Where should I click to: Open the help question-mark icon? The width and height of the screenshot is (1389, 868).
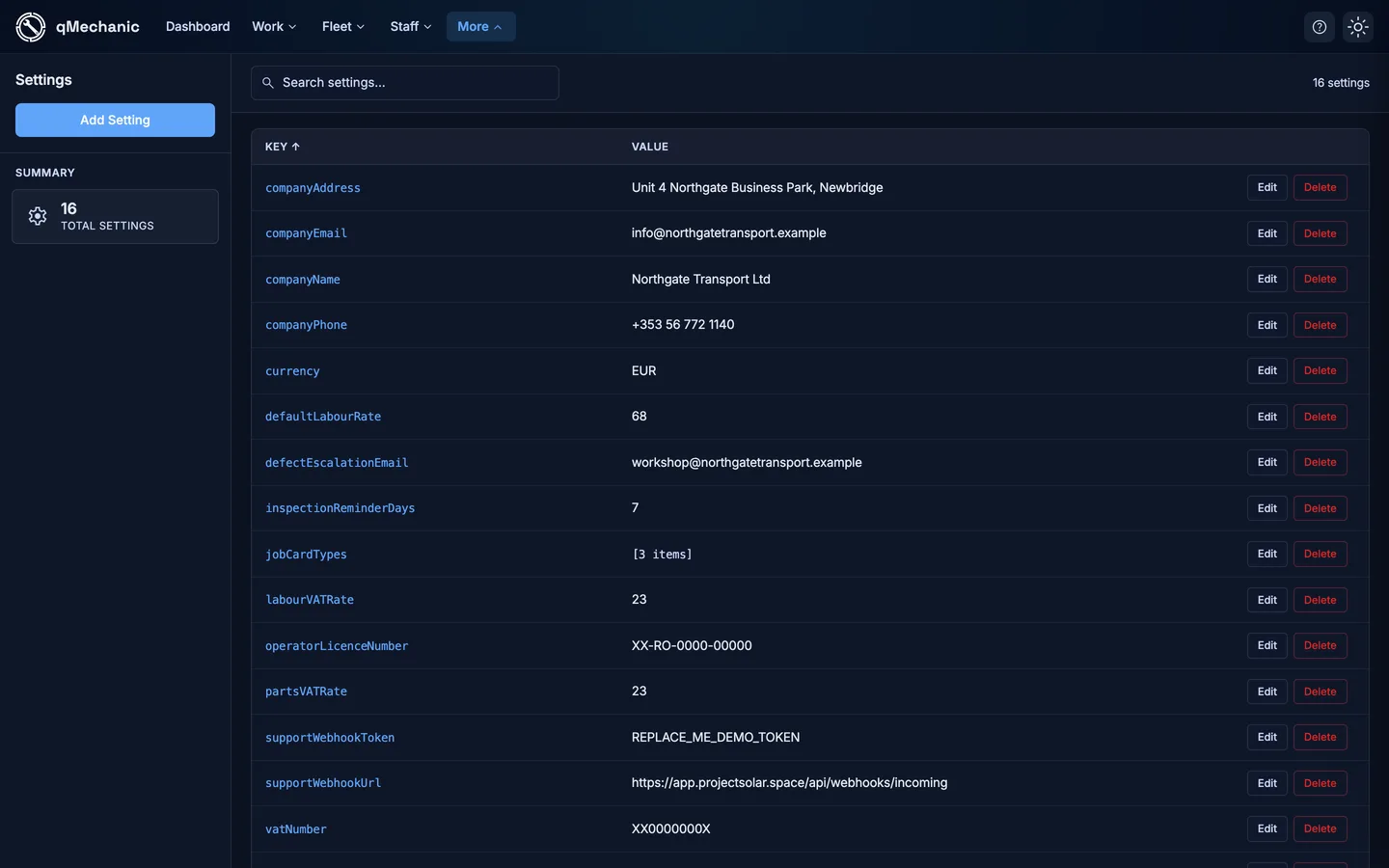pyautogui.click(x=1320, y=27)
